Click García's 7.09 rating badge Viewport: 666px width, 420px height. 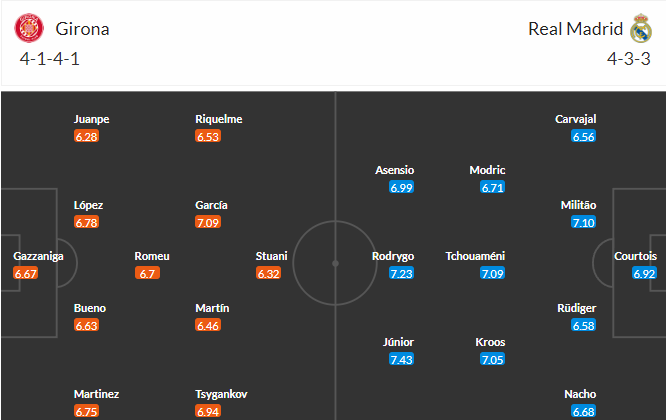coord(208,222)
